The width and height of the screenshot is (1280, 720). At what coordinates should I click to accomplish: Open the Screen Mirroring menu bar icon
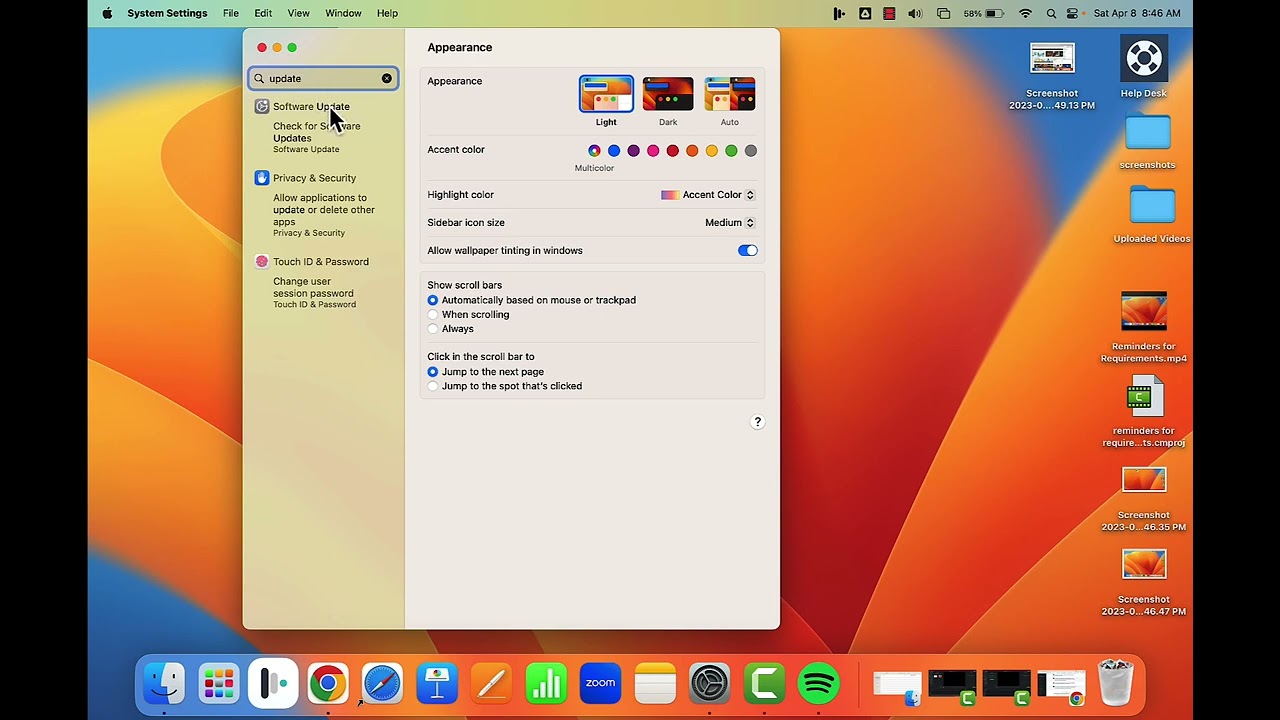point(943,13)
